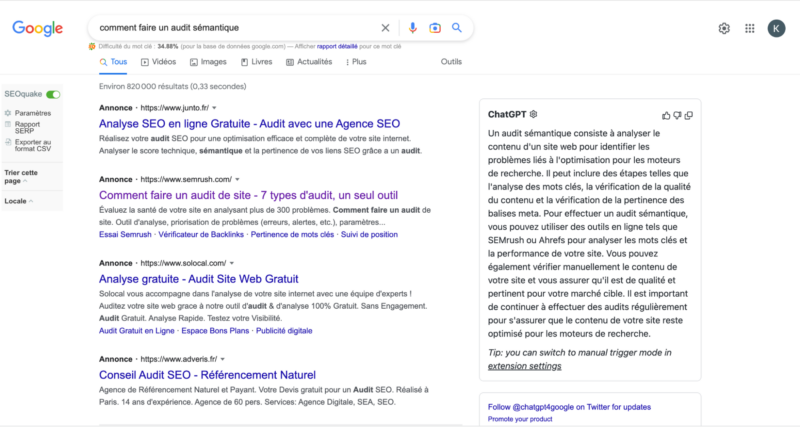Expand the Locale section
The height and width of the screenshot is (427, 800).
pyautogui.click(x=18, y=201)
